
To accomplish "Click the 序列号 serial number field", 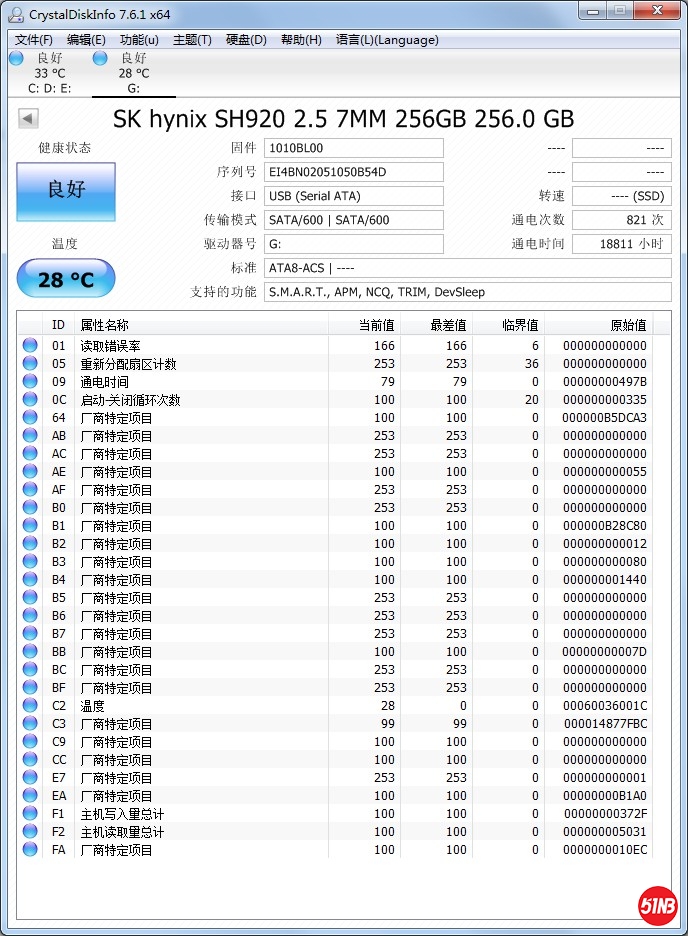I will pos(353,172).
